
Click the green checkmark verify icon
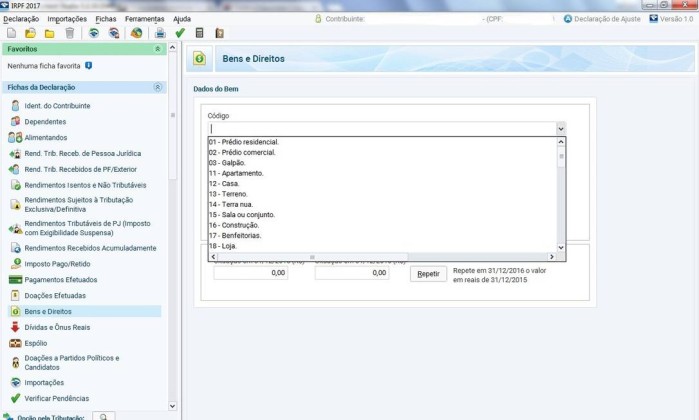(x=180, y=33)
